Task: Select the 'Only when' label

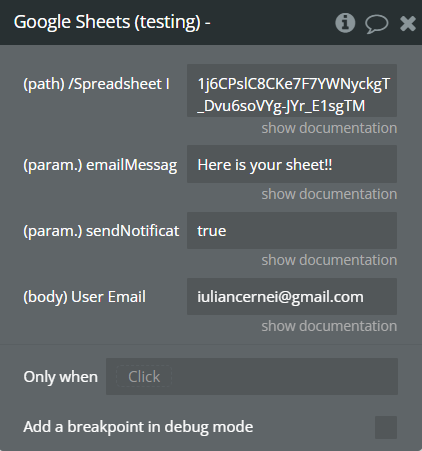Action: pos(61,377)
